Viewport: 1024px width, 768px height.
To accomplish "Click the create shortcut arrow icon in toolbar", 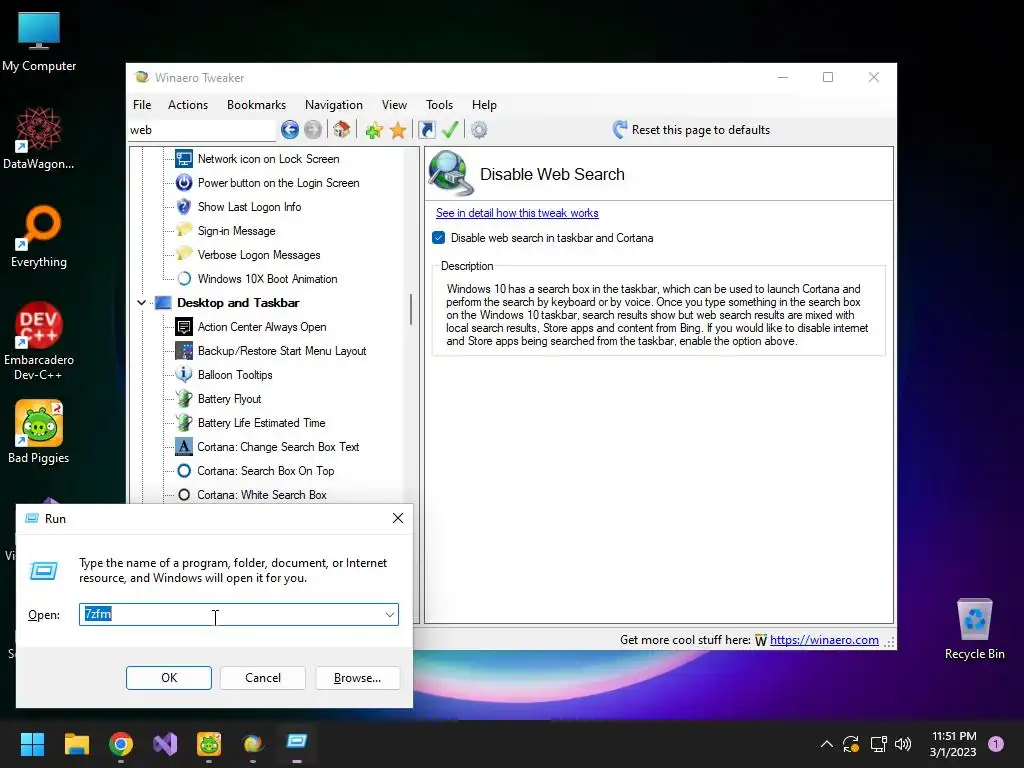I will (x=426, y=130).
